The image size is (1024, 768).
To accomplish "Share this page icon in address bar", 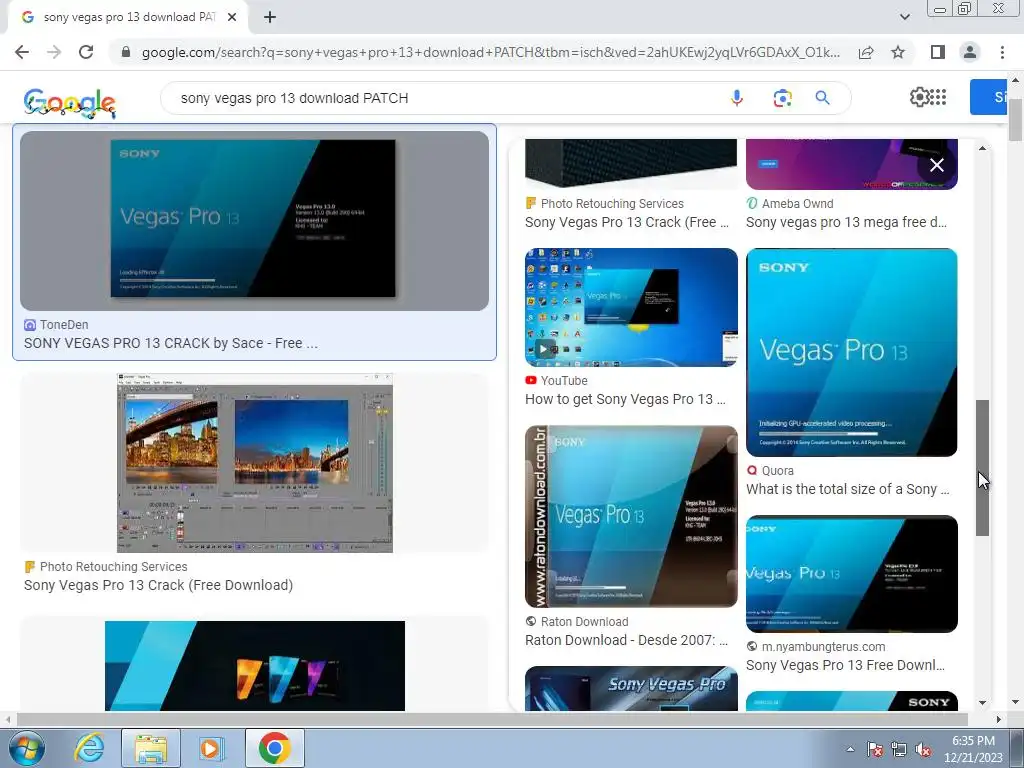I will (x=866, y=52).
